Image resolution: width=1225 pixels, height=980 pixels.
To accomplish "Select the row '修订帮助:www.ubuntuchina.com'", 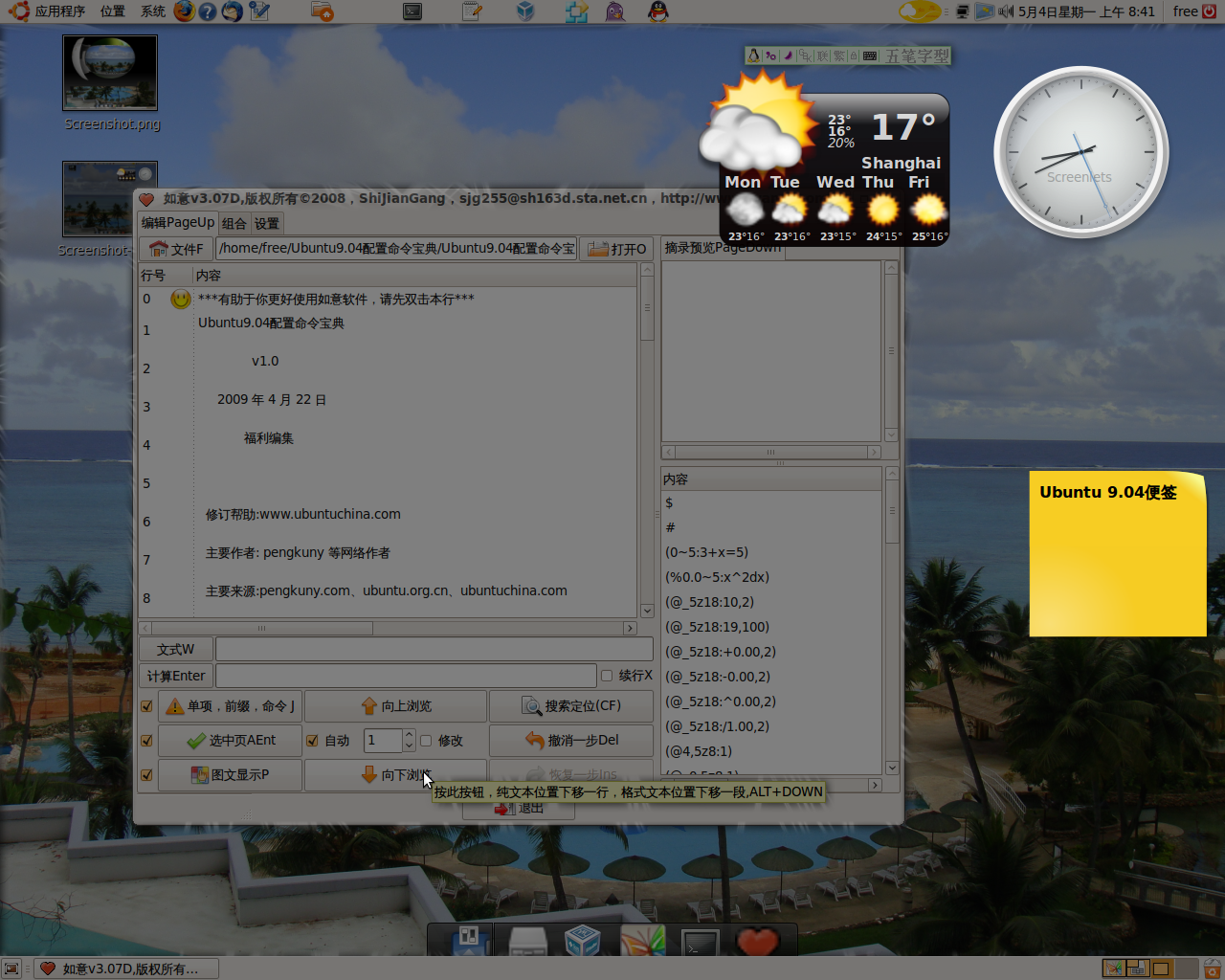I will tap(389, 522).
